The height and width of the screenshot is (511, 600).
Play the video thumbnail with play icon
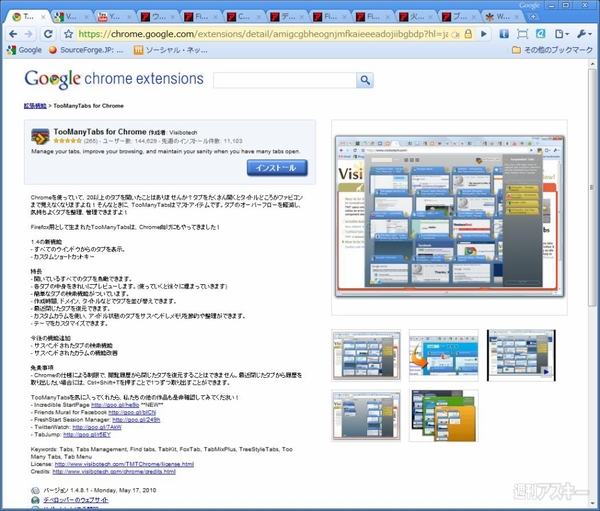(521, 355)
